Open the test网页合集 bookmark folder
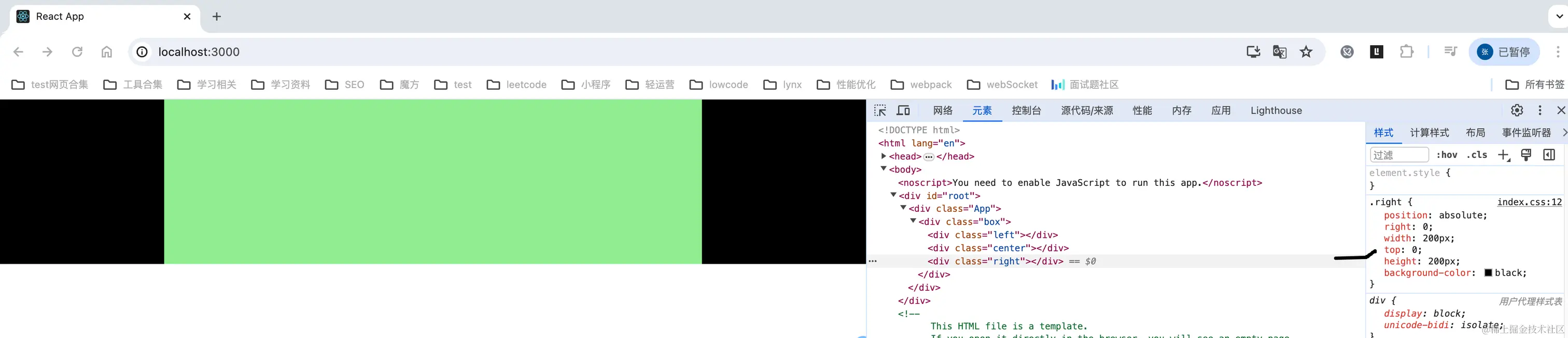The image size is (1568, 338). click(50, 85)
